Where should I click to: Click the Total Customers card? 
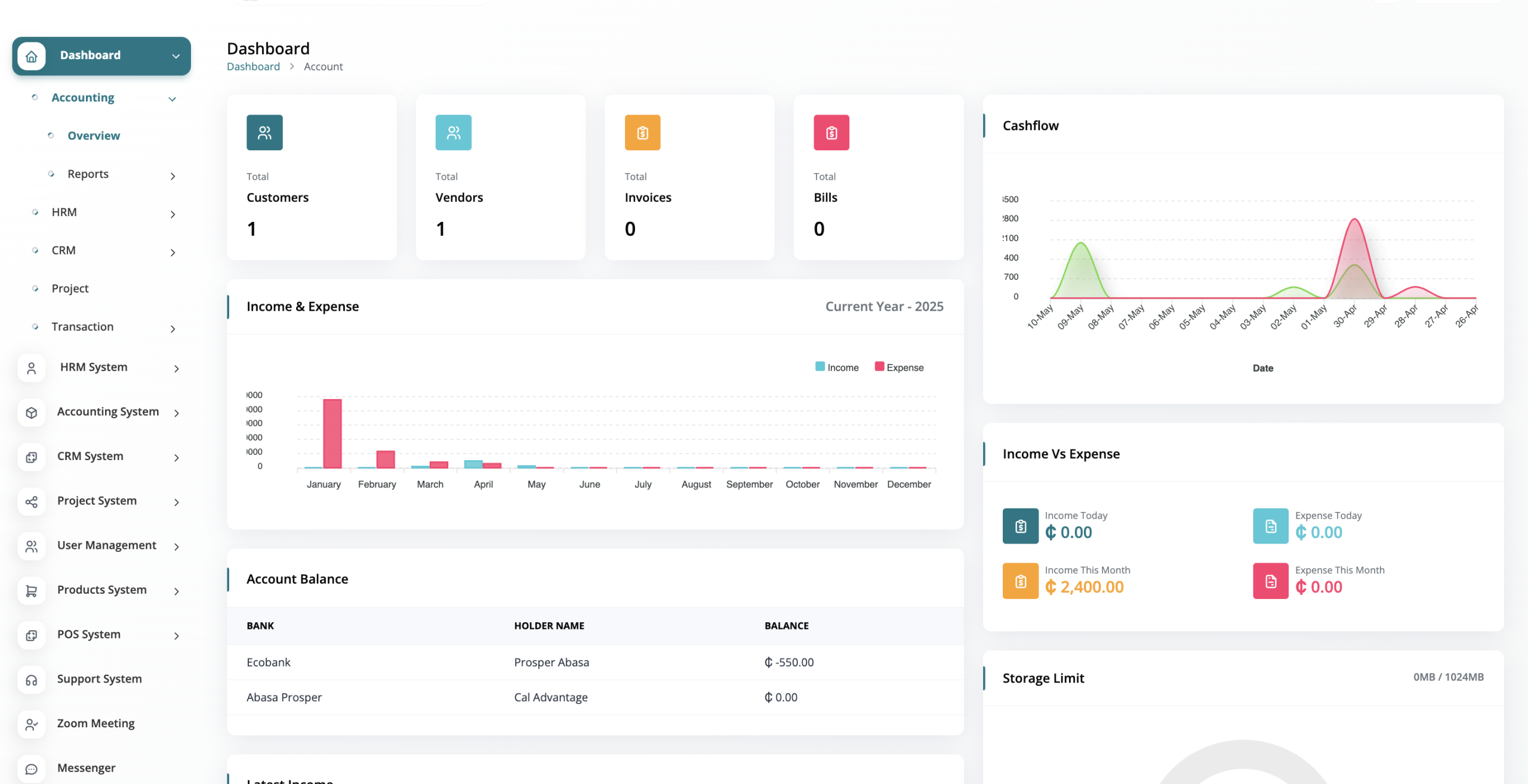(312, 177)
